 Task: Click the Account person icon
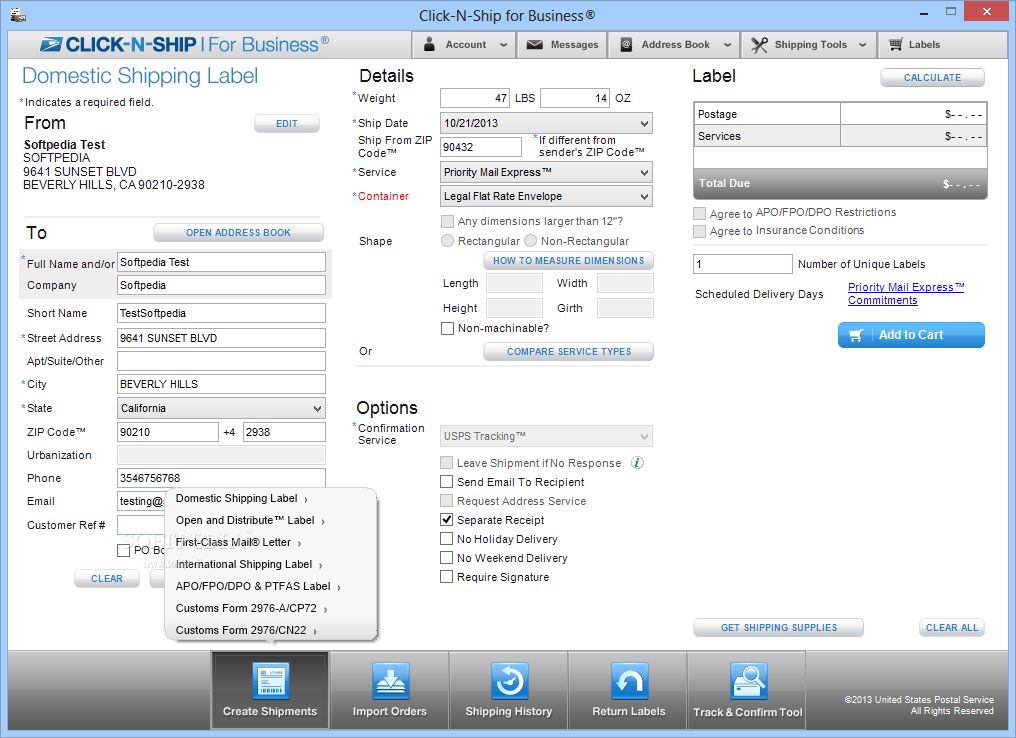[429, 44]
